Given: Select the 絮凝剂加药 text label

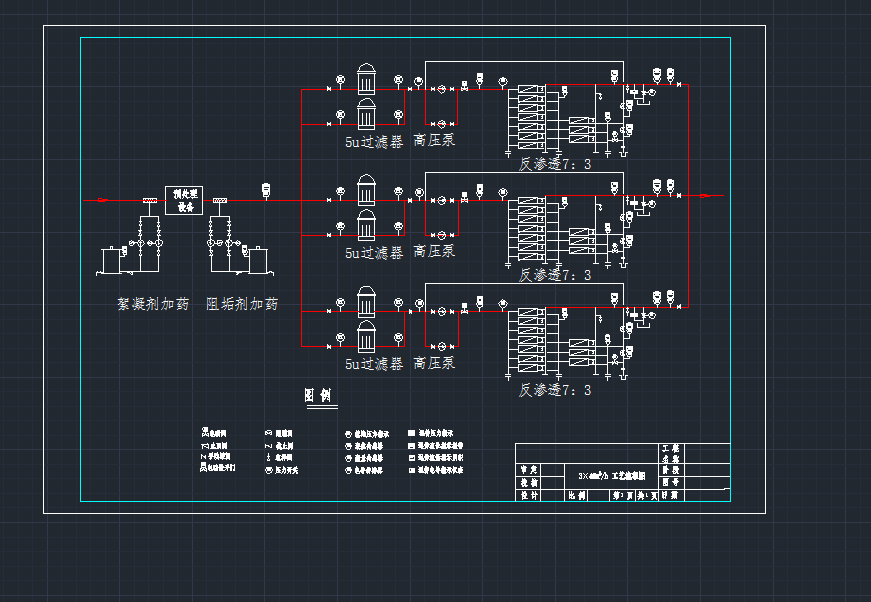Looking at the screenshot, I should [x=153, y=304].
